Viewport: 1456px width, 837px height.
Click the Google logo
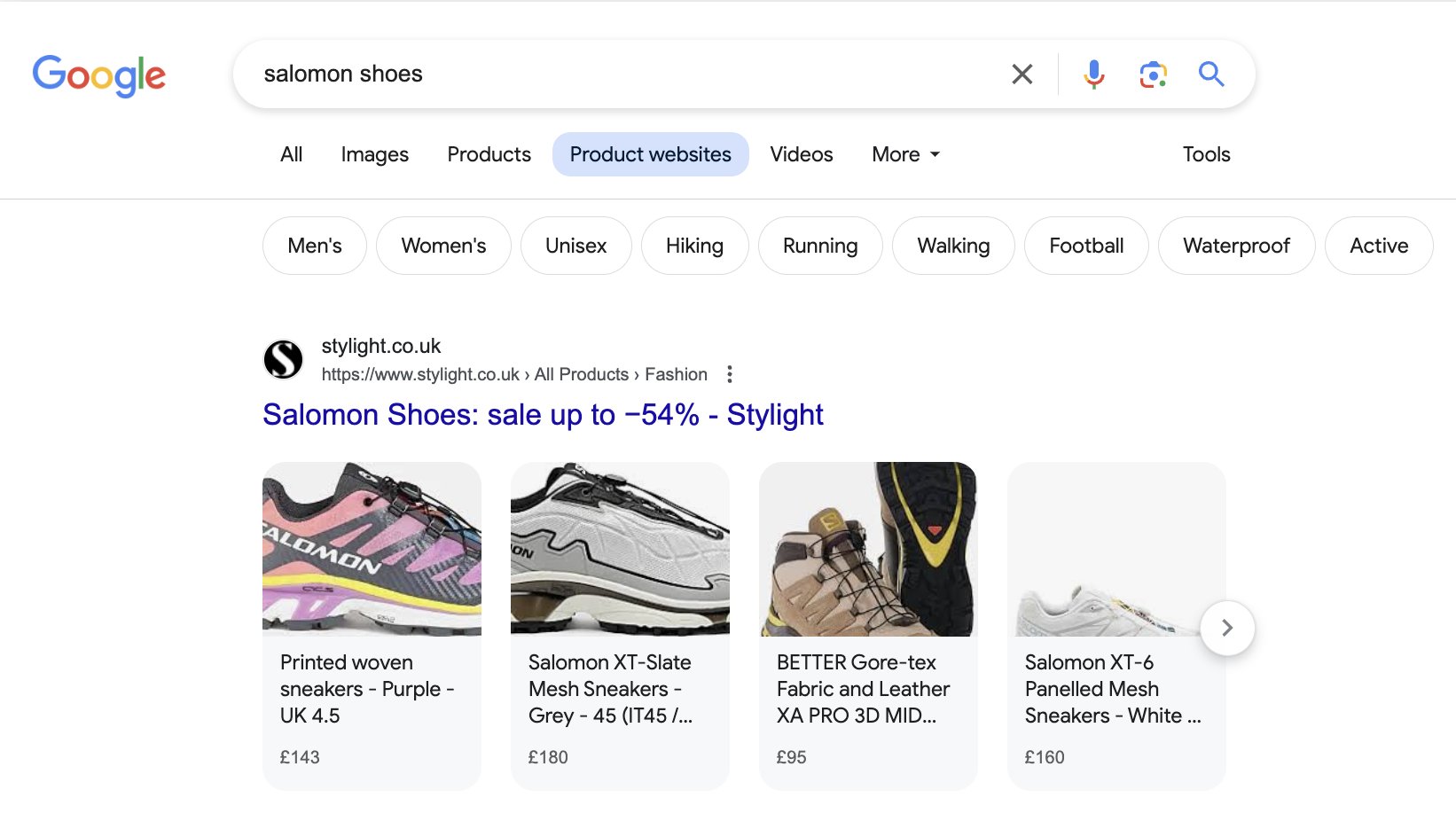click(99, 75)
